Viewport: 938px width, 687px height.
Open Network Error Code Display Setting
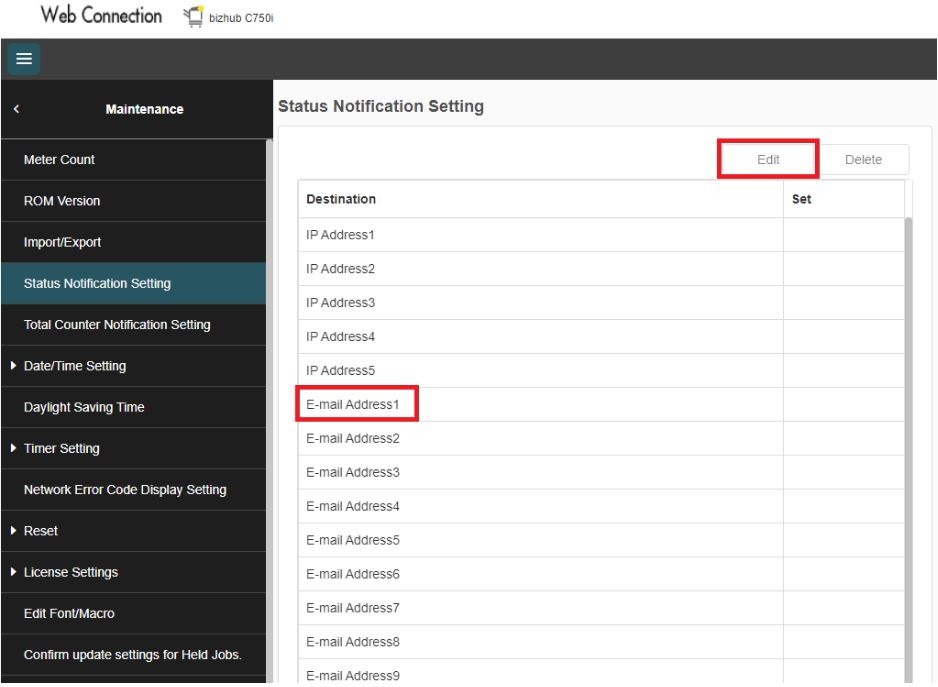coord(124,490)
